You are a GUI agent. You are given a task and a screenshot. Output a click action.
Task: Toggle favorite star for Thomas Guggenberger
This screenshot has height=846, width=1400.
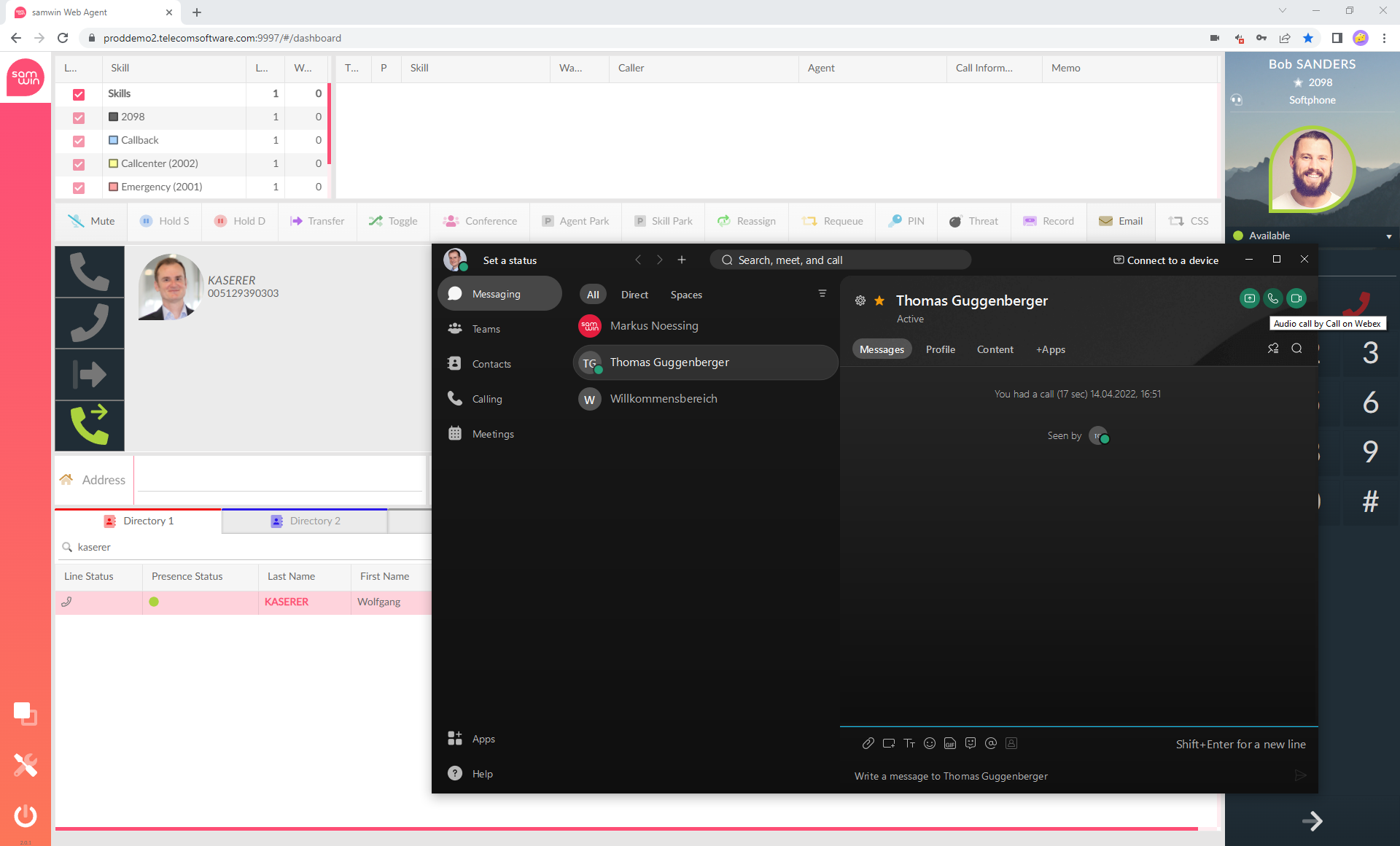[880, 300]
